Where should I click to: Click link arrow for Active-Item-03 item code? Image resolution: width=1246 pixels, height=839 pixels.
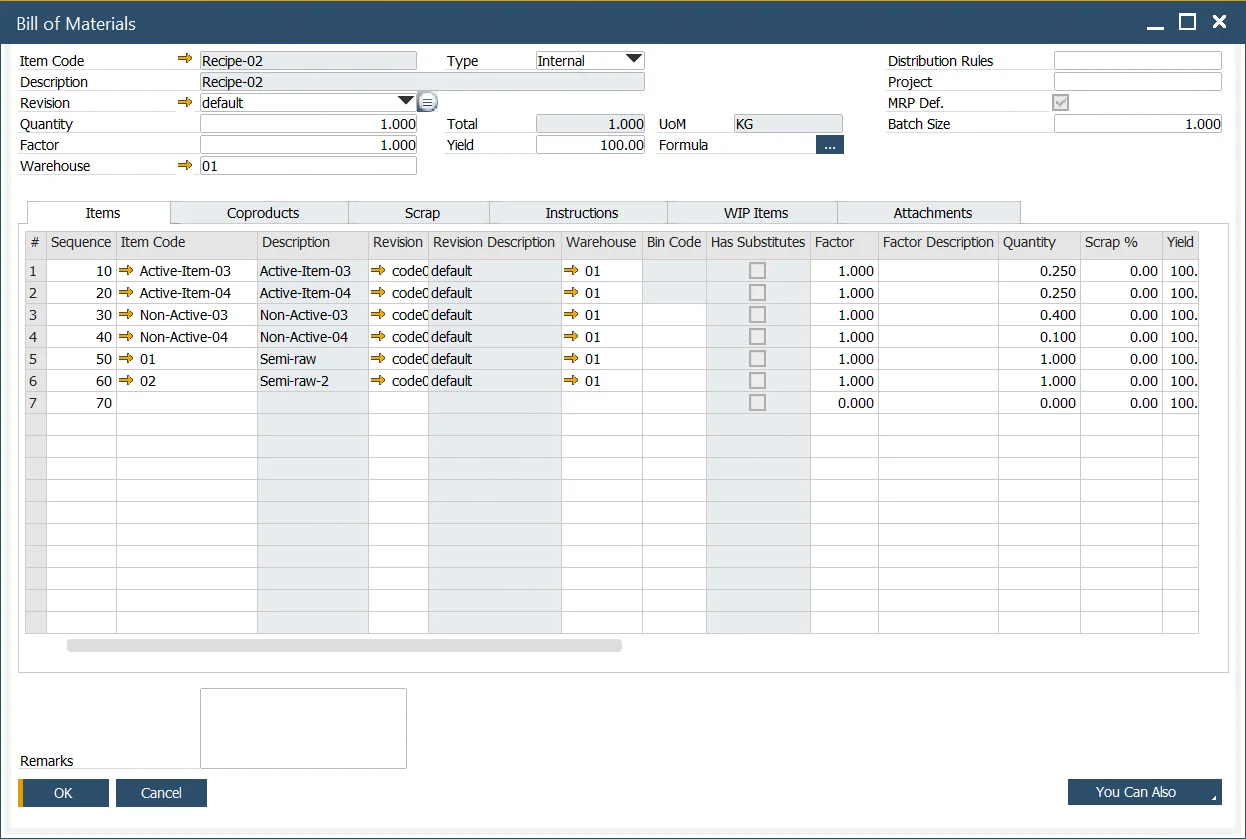pyautogui.click(x=127, y=271)
